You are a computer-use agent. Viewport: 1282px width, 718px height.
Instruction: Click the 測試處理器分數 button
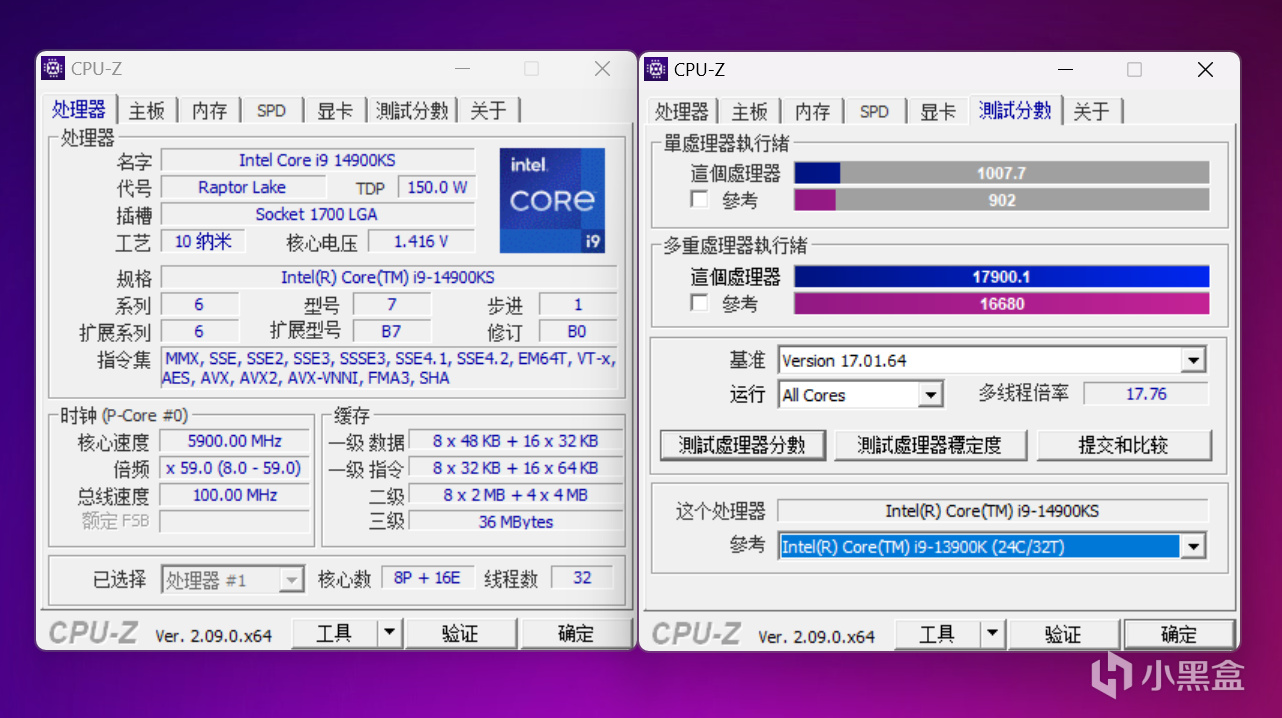[x=742, y=445]
